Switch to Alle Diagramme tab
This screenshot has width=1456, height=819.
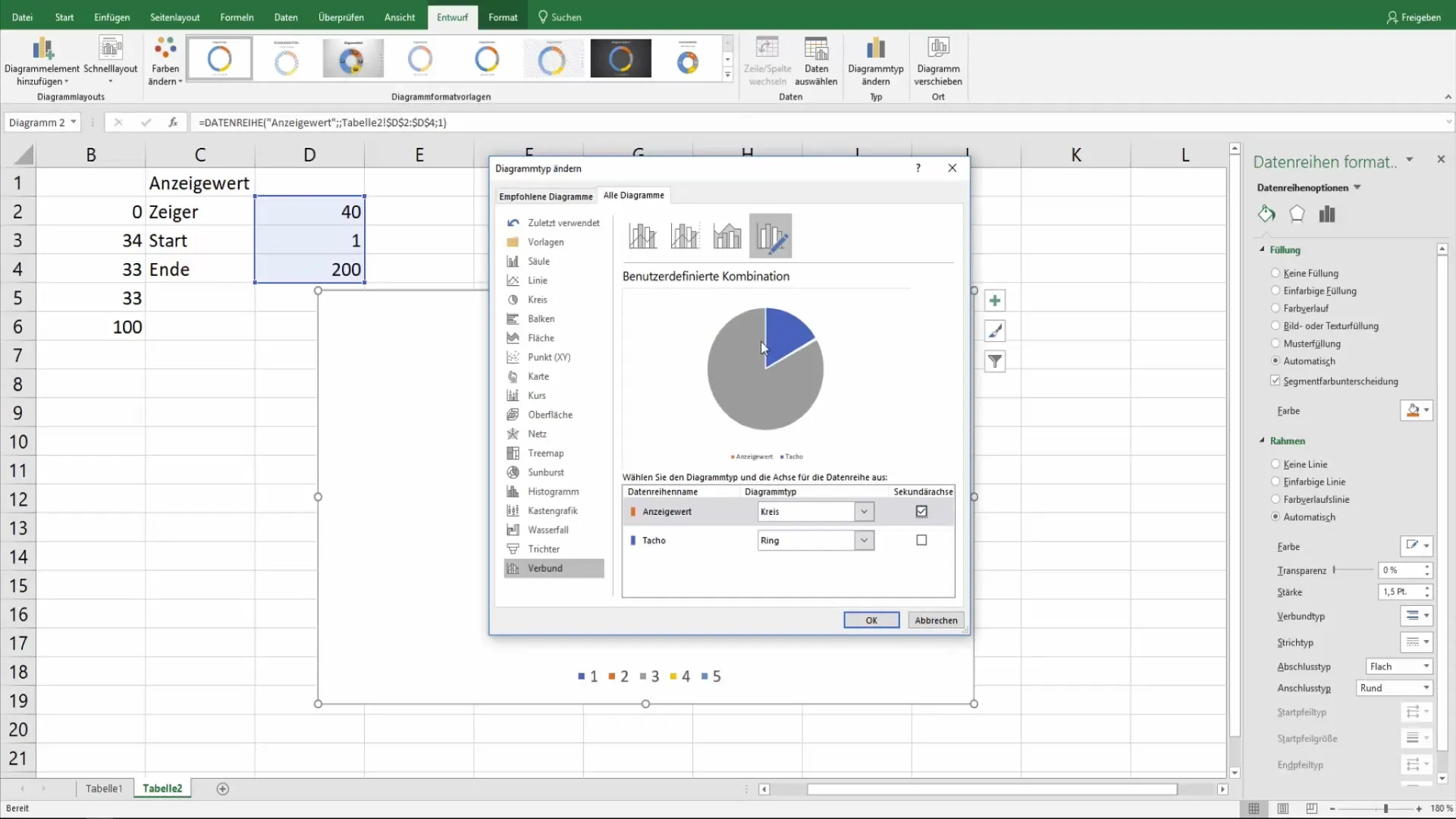(634, 195)
